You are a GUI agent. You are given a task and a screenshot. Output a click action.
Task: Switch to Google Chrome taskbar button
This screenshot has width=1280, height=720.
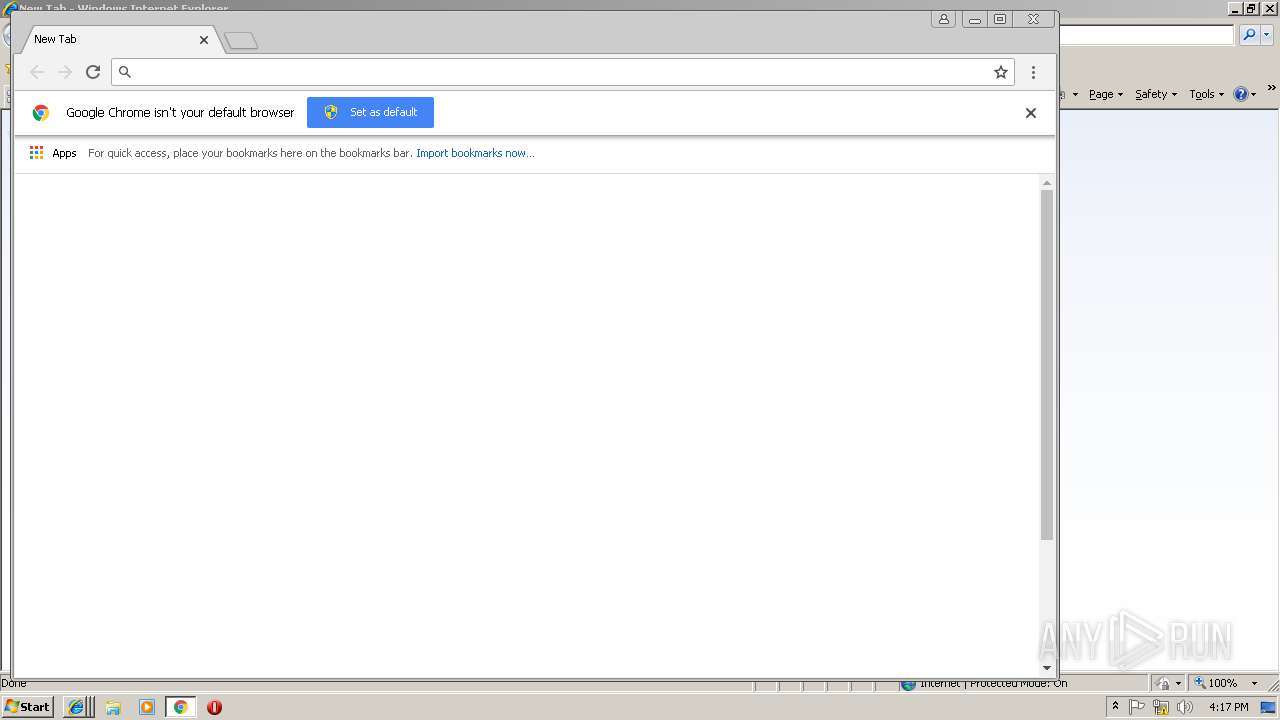[180, 707]
